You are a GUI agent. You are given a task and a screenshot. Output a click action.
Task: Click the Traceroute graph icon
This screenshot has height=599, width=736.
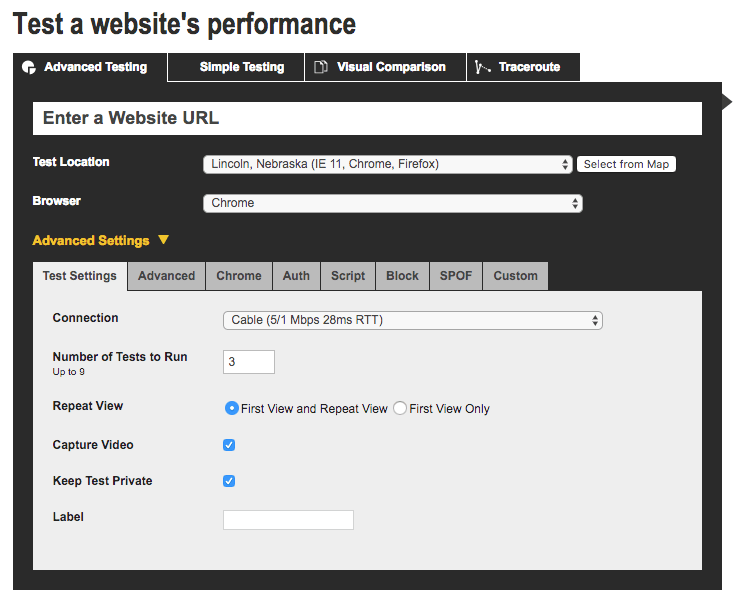(x=482, y=67)
